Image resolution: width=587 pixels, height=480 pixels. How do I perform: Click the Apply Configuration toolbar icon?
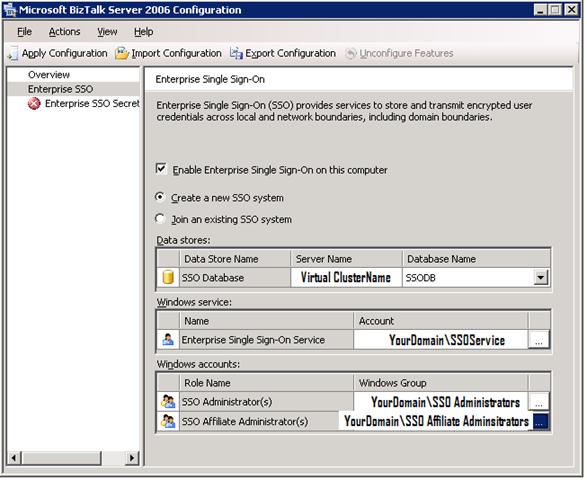pos(13,53)
